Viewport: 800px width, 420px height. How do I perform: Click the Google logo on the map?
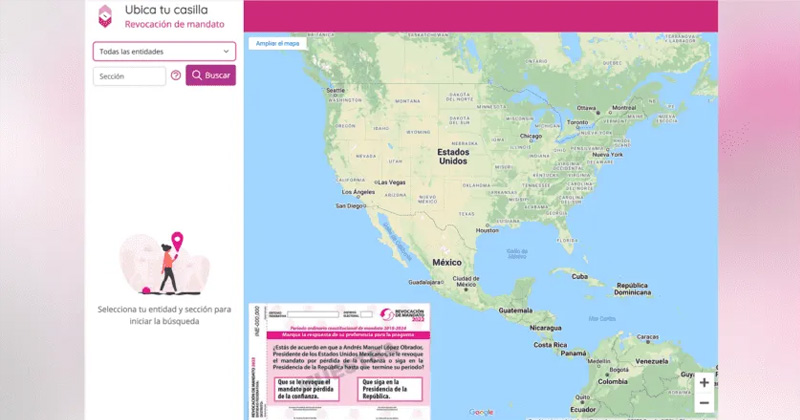(481, 412)
